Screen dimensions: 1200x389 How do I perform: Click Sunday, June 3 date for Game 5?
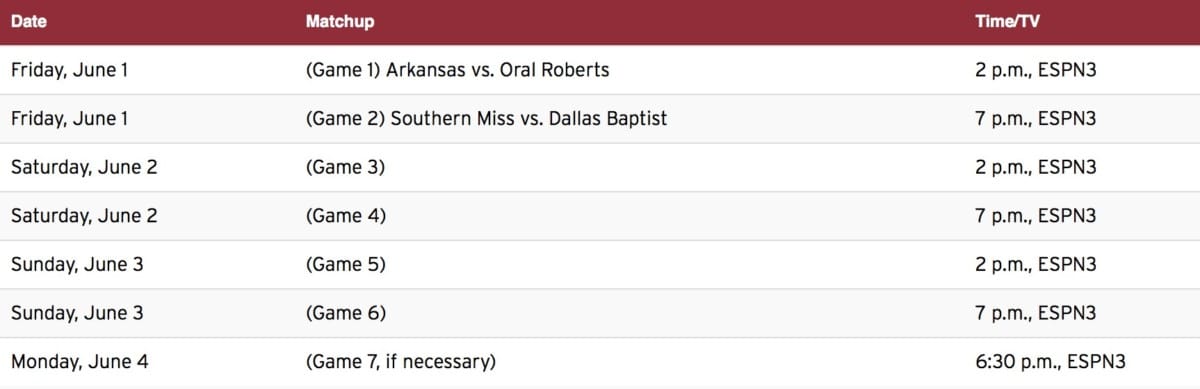pyautogui.click(x=77, y=265)
